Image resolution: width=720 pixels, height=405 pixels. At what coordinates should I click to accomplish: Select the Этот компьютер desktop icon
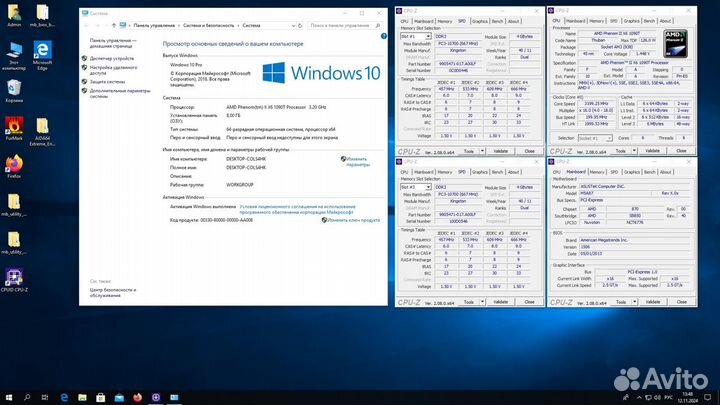[14, 56]
